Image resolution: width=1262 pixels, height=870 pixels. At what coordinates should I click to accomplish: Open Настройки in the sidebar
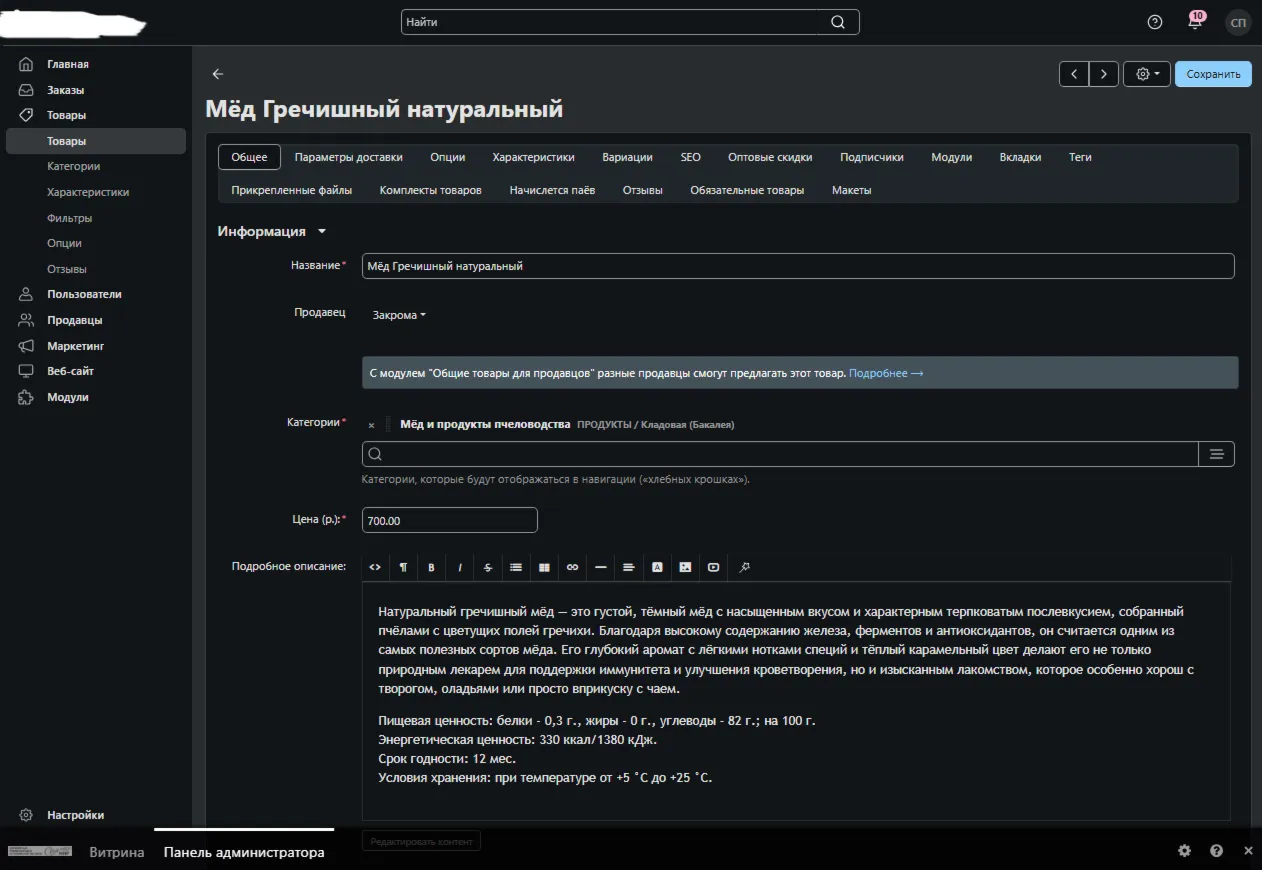[x=76, y=815]
